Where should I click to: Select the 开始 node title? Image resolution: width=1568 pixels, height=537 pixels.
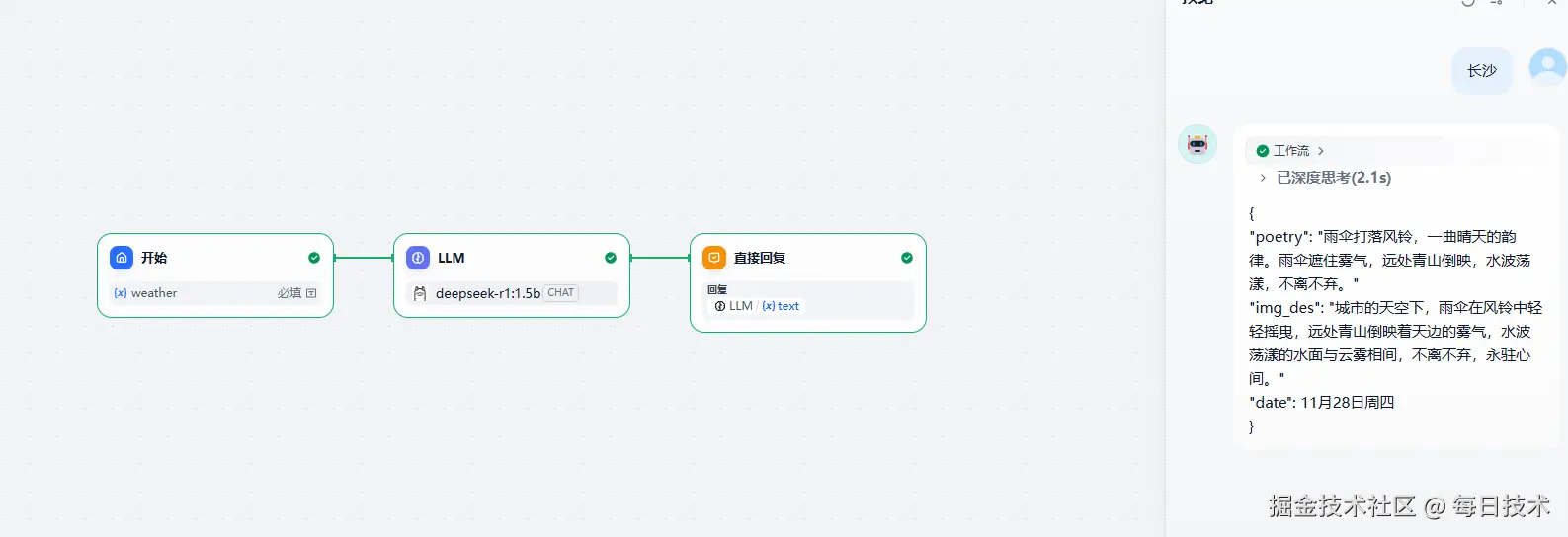click(154, 258)
